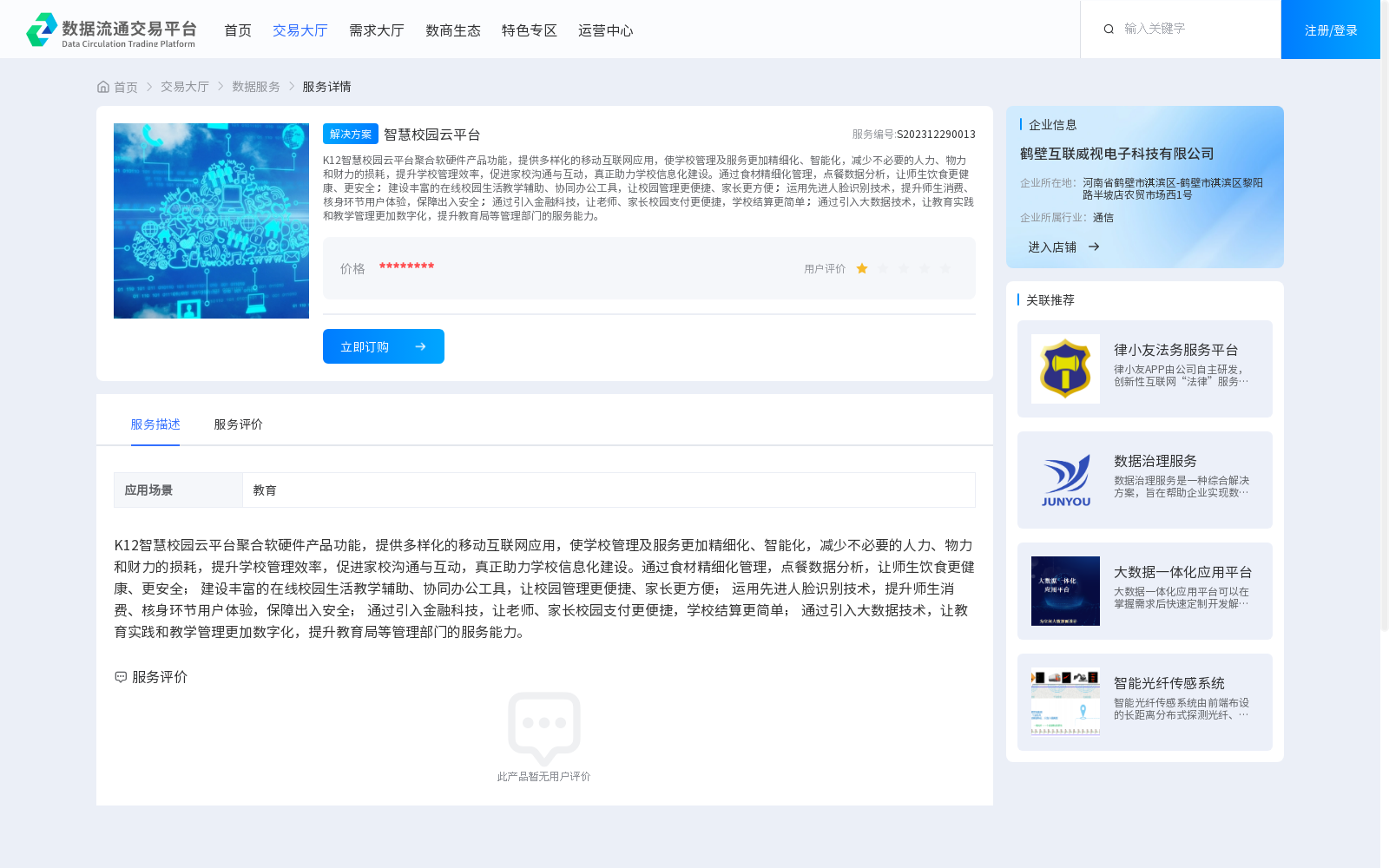Click the third rating star
Screen dimensions: 1389x868
coord(904,269)
